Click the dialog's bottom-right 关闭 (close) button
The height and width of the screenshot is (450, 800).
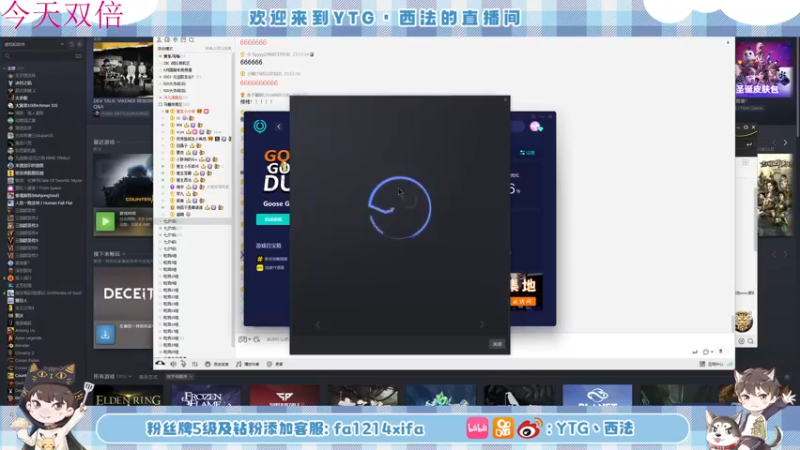[x=497, y=344]
